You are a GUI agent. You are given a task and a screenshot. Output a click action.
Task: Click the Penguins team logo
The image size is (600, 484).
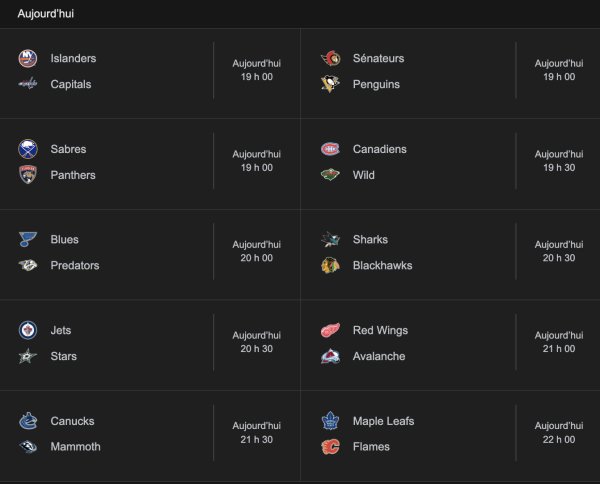point(330,85)
